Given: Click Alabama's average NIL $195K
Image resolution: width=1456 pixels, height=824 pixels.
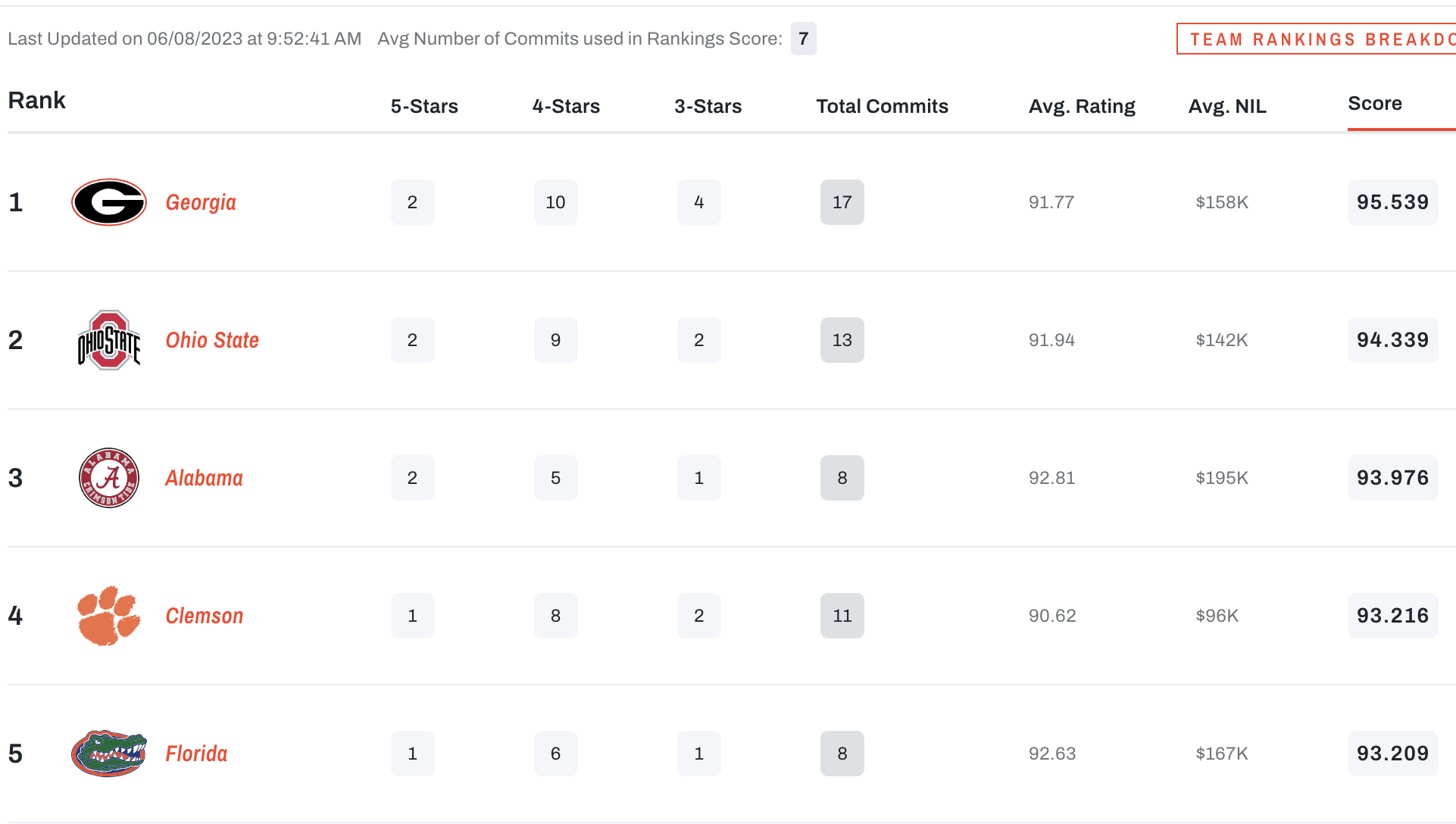Looking at the screenshot, I should (1222, 478).
